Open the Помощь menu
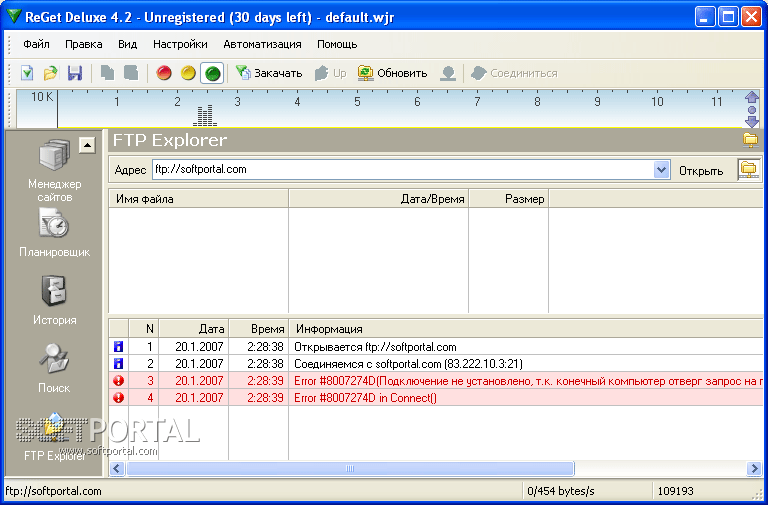 coord(337,44)
